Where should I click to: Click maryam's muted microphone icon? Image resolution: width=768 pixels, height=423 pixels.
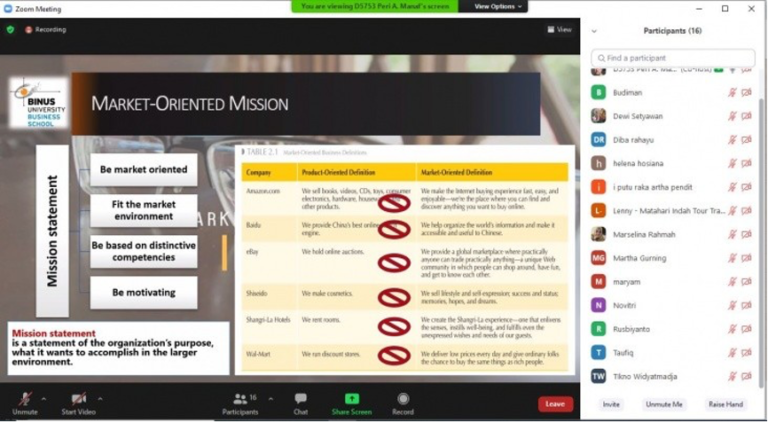coord(732,282)
